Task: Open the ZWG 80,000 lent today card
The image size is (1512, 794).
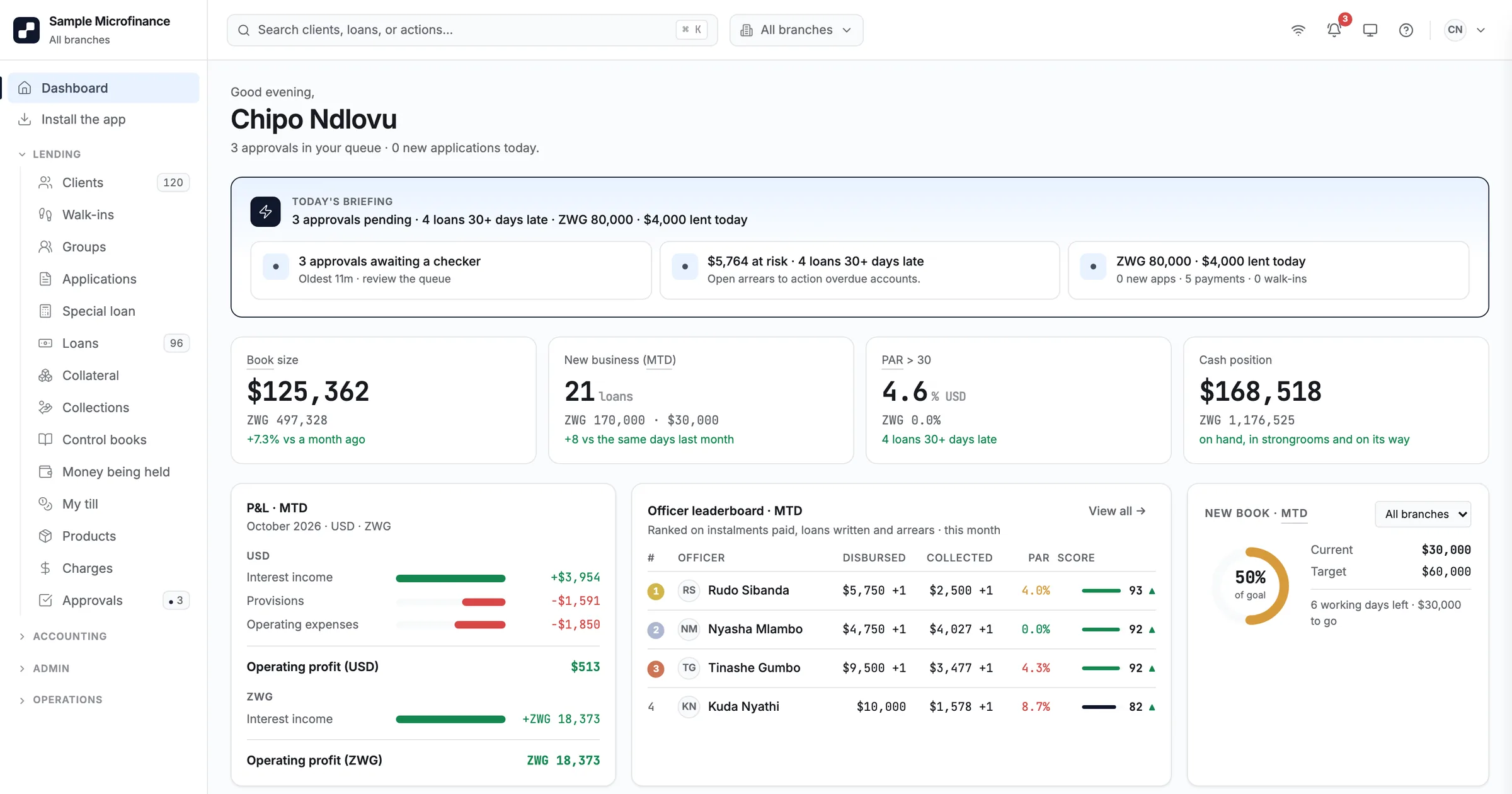Action: tap(1268, 270)
